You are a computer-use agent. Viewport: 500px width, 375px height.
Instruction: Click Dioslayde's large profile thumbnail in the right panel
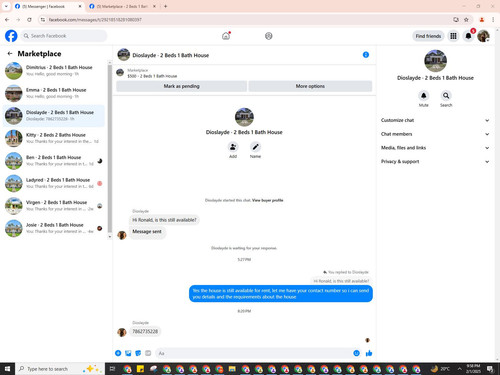click(x=435, y=61)
